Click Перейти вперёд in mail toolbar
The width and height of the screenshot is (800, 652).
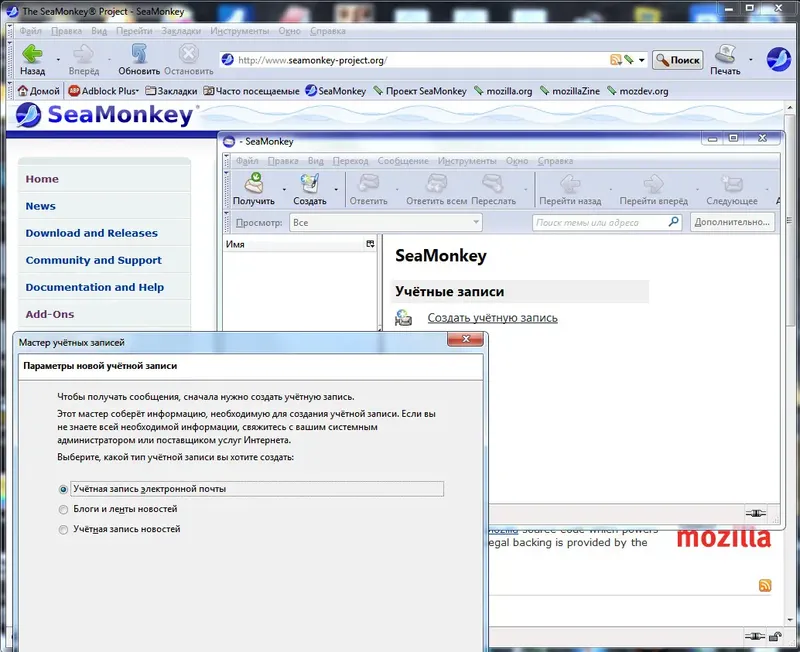click(x=653, y=183)
